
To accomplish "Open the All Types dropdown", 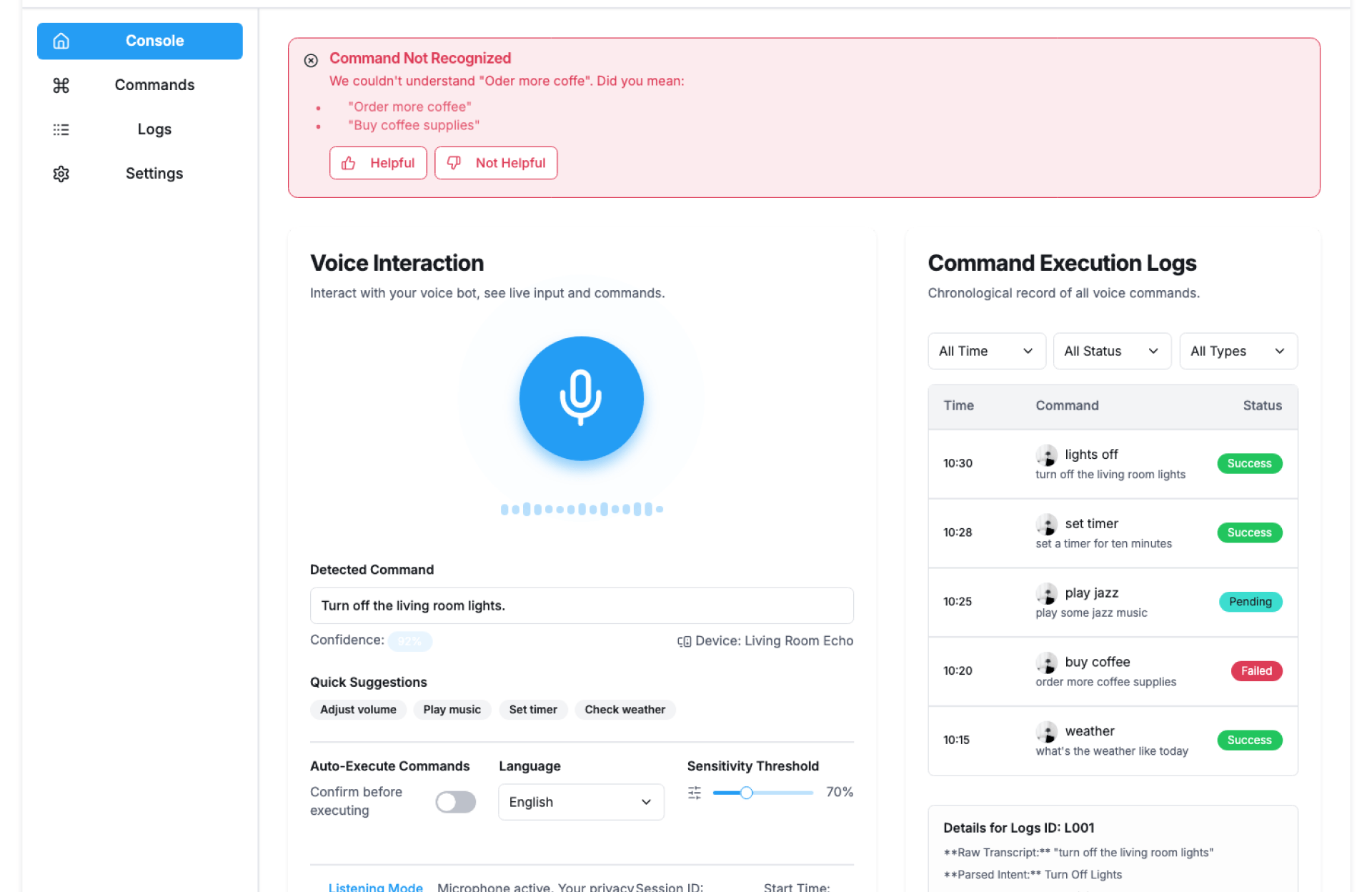I will click(x=1238, y=351).
